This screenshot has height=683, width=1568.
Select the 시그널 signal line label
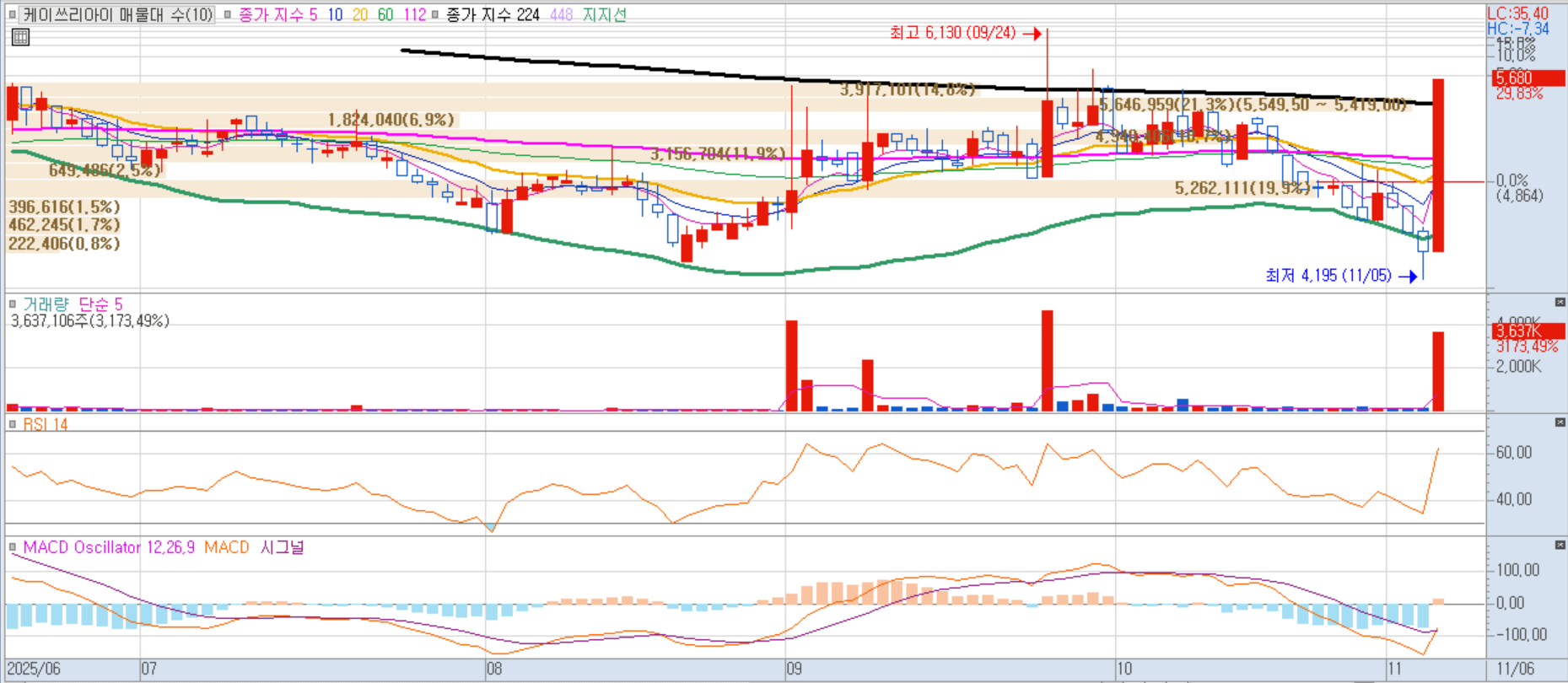point(282,547)
